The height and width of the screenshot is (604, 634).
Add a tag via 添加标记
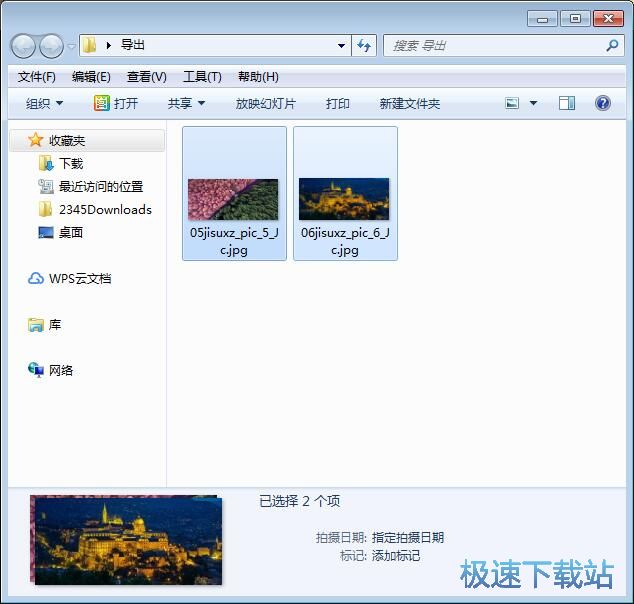click(395, 556)
